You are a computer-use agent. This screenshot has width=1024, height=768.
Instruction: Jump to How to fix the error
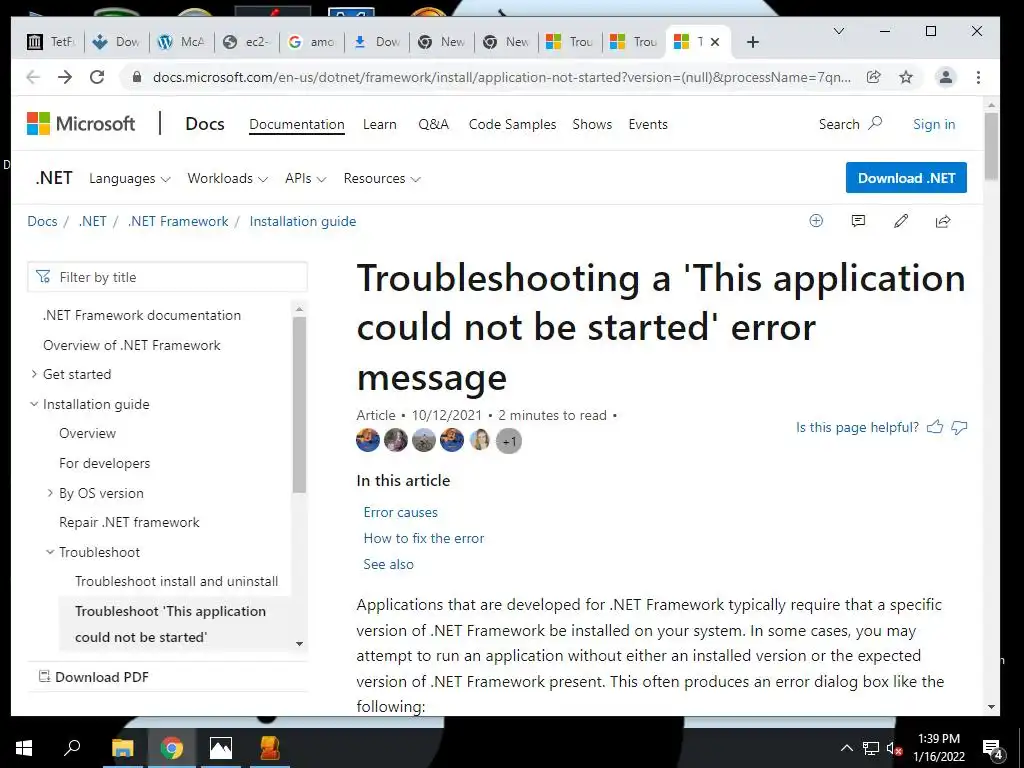(x=424, y=538)
